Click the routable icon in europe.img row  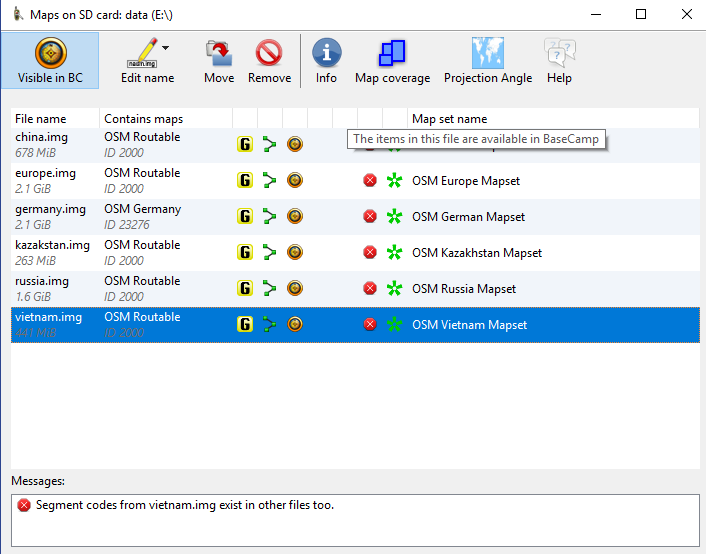269,180
